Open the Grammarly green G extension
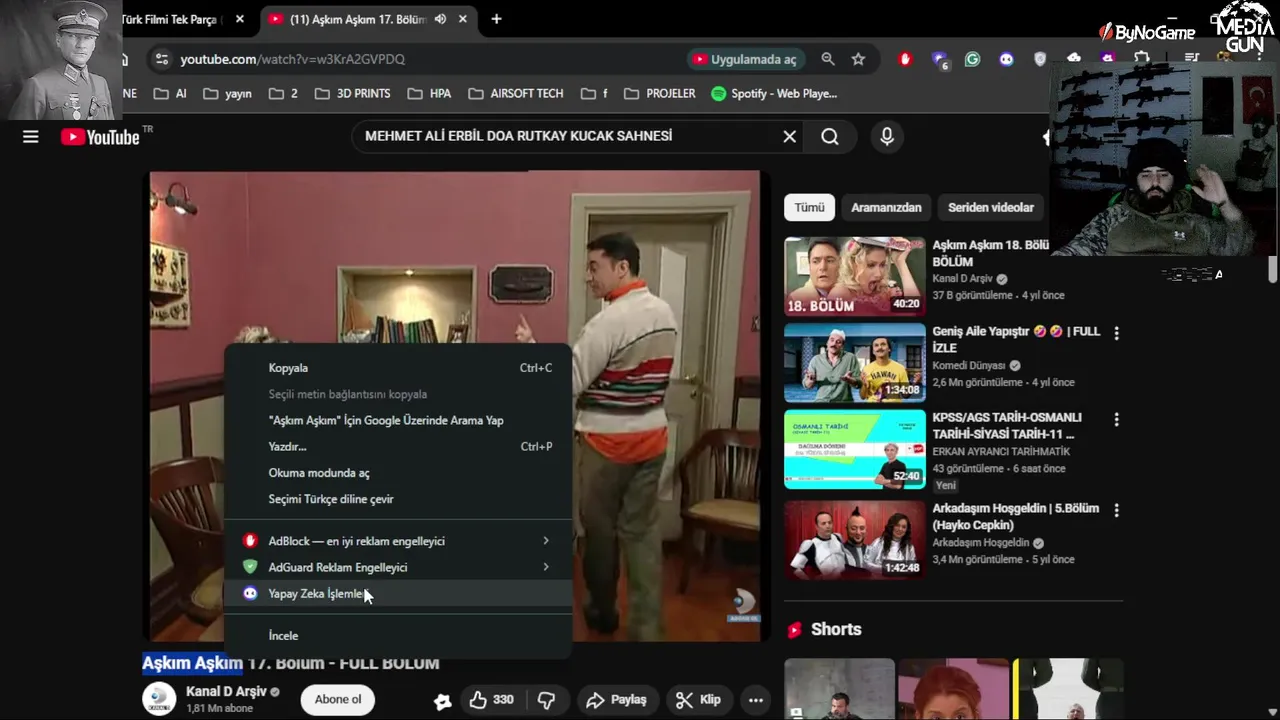1280x720 pixels. click(x=972, y=59)
